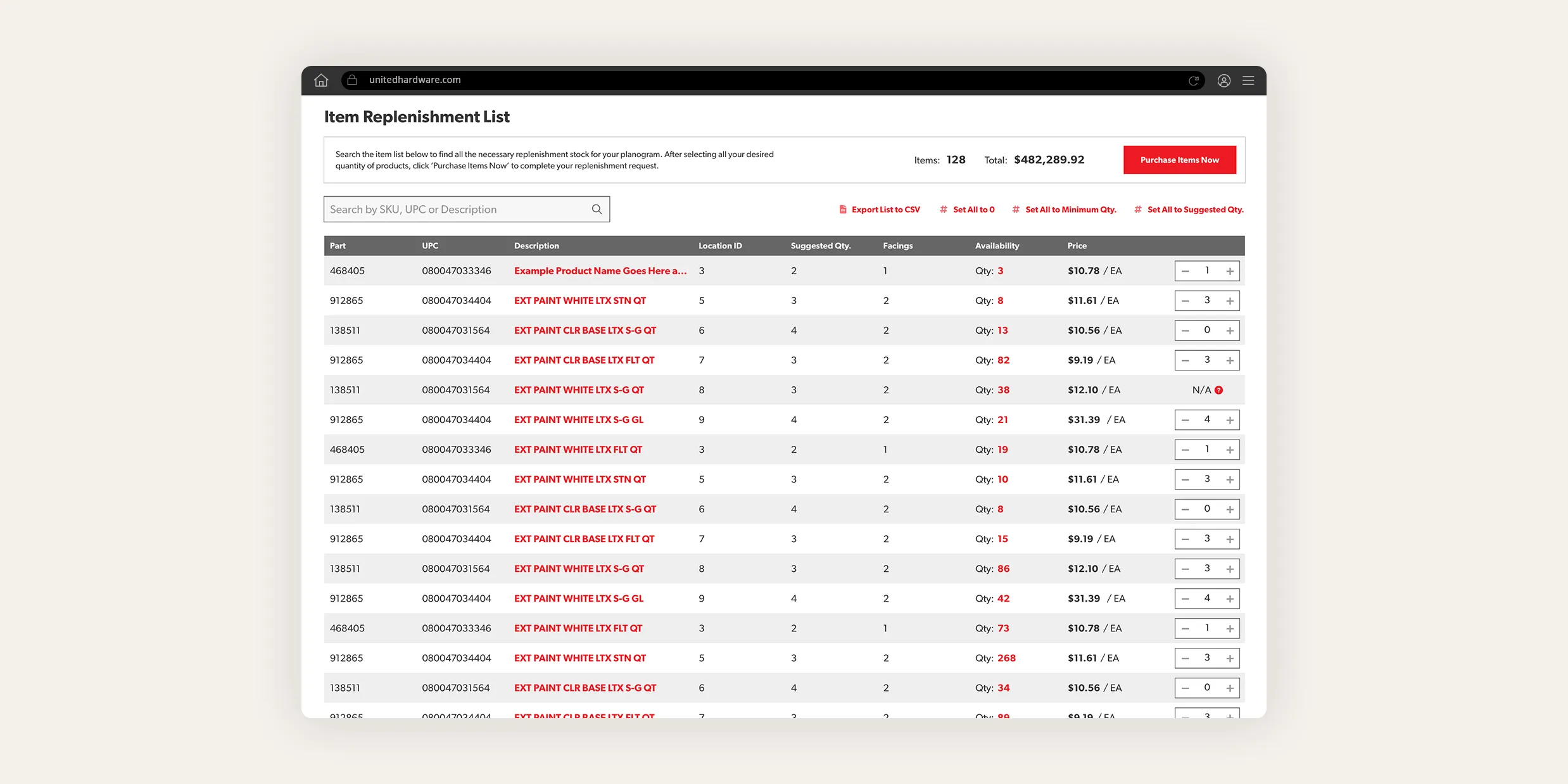This screenshot has width=1568, height=784.
Task: Increase quantity in the Qty: 15 row
Action: (x=1230, y=539)
